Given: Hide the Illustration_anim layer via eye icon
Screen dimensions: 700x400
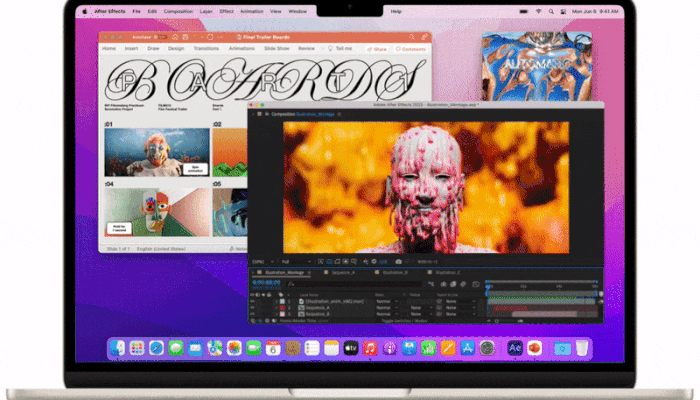Looking at the screenshot, I should click(252, 301).
